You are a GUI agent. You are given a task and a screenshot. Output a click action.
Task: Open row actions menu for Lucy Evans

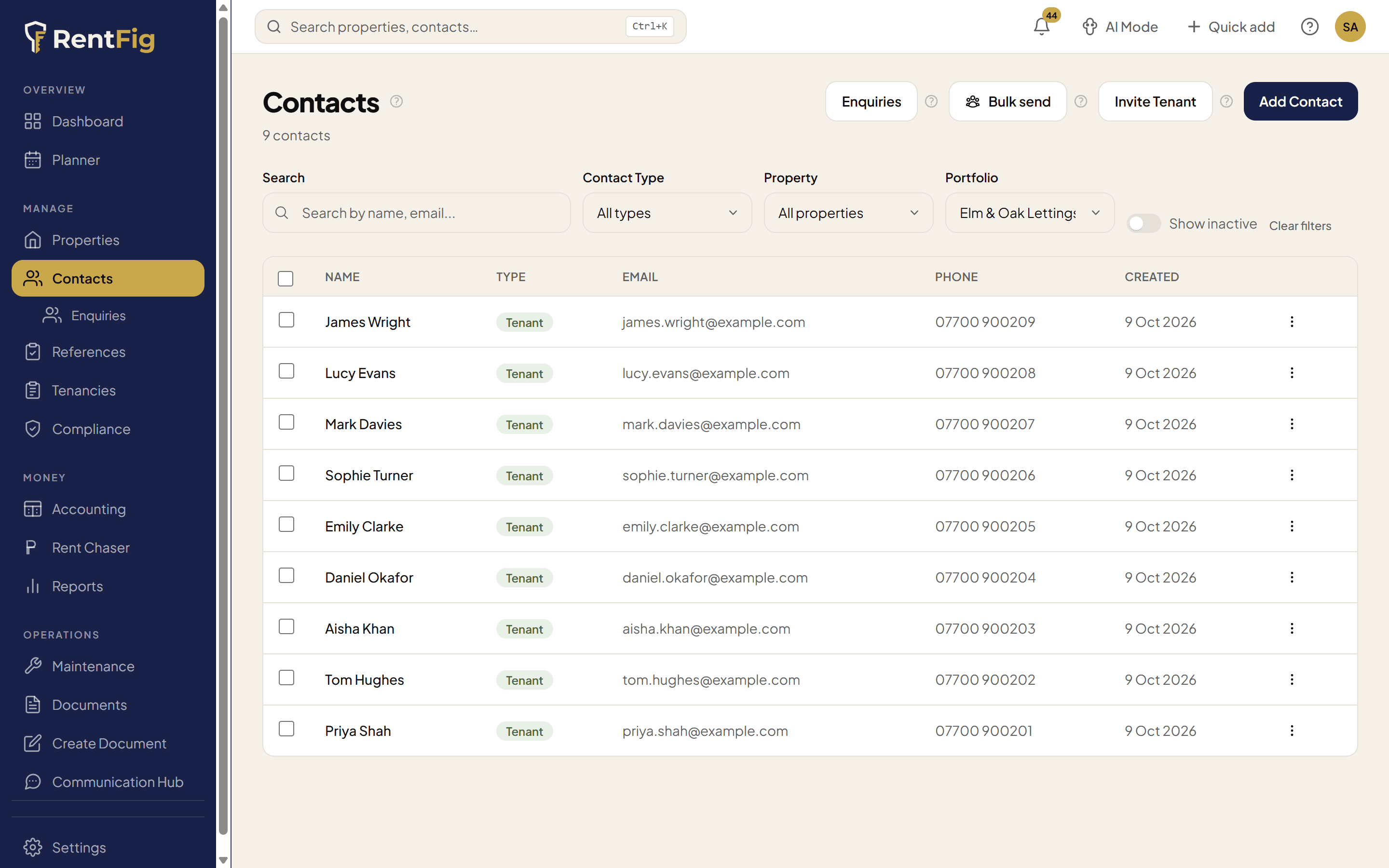tap(1292, 373)
